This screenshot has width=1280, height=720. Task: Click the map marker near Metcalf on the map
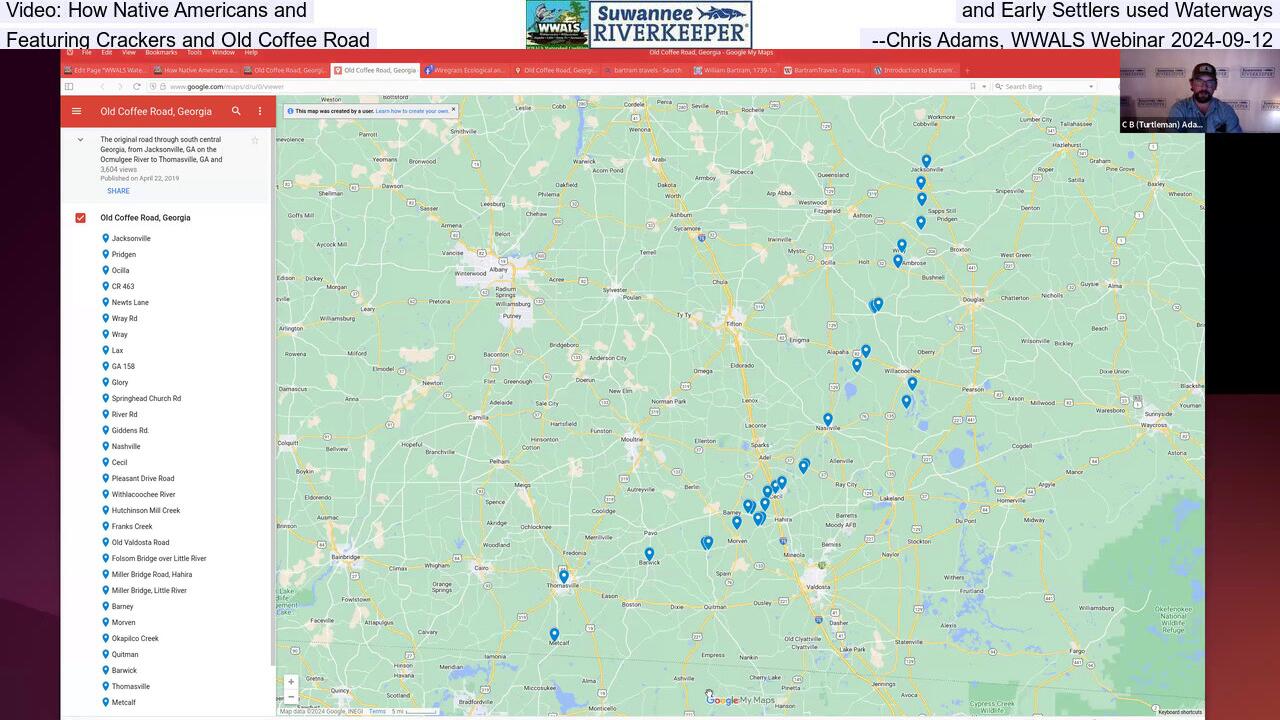point(554,634)
